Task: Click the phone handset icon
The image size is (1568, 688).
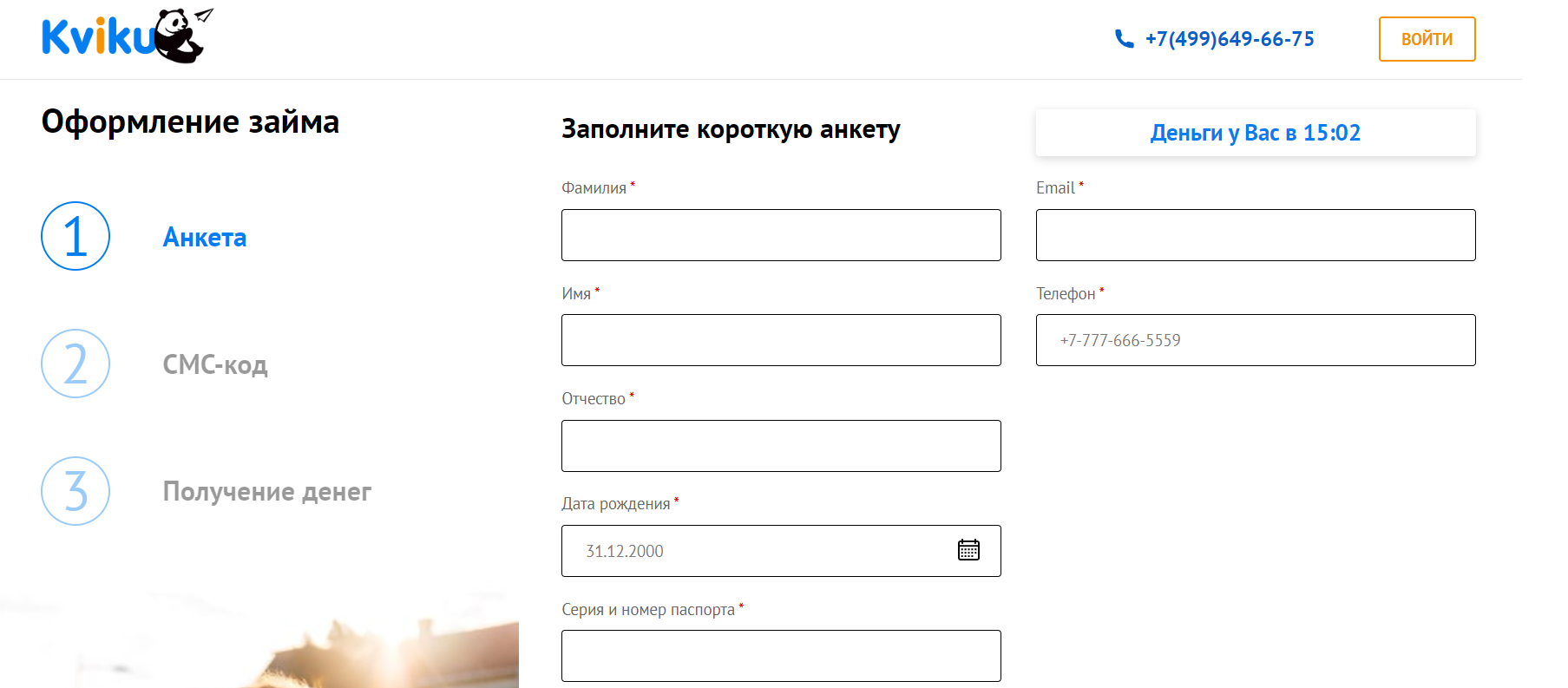Action: tap(1124, 39)
